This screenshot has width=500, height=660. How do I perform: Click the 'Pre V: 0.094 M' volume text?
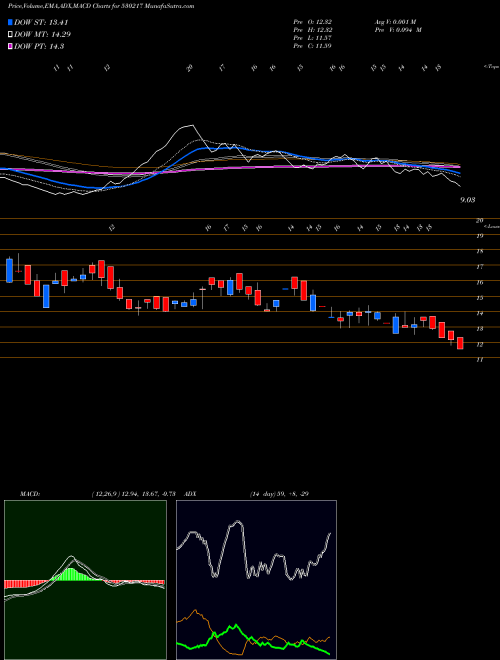coord(398,30)
